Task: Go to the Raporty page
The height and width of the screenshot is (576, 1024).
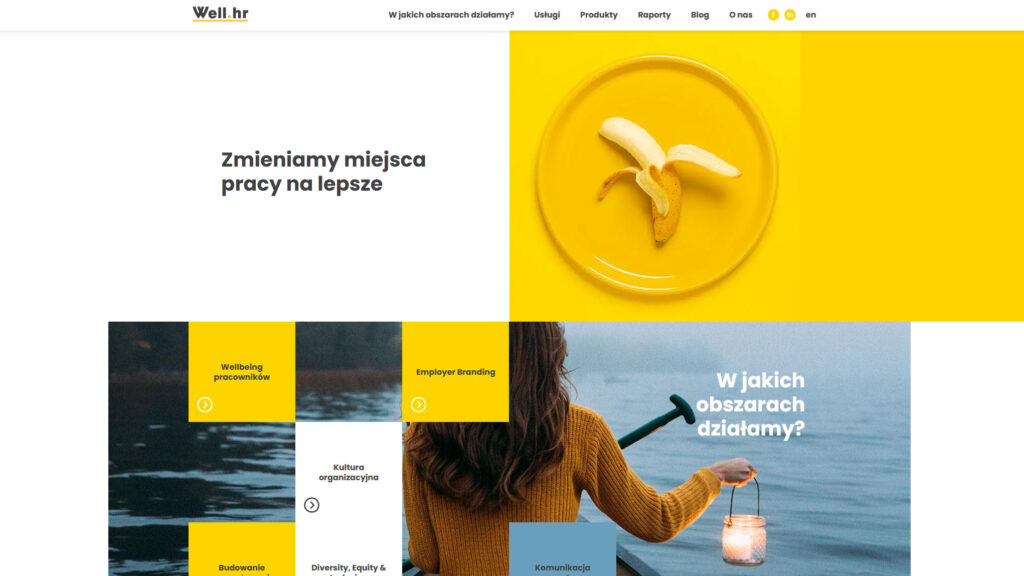Action: (654, 15)
